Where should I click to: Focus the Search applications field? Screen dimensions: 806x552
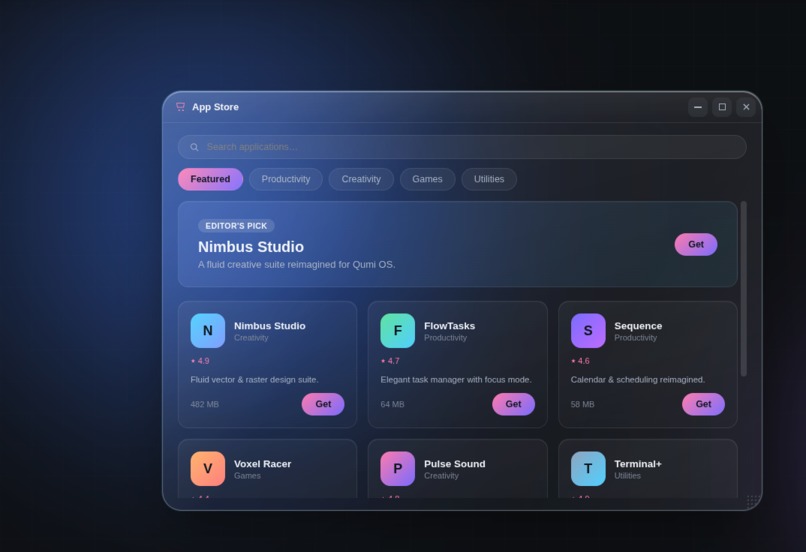tap(462, 147)
